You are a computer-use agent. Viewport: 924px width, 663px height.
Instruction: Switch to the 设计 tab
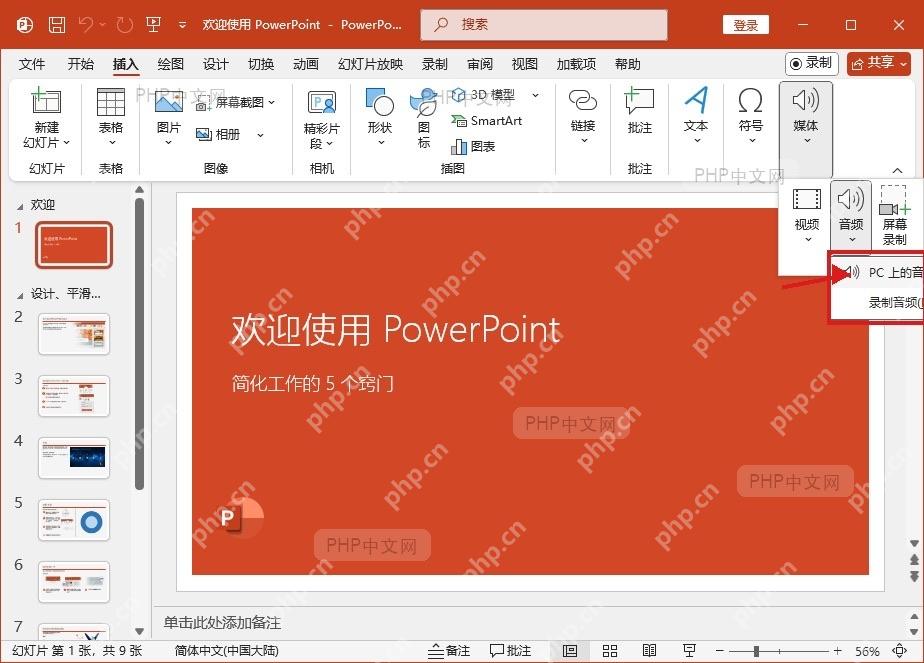pos(216,64)
